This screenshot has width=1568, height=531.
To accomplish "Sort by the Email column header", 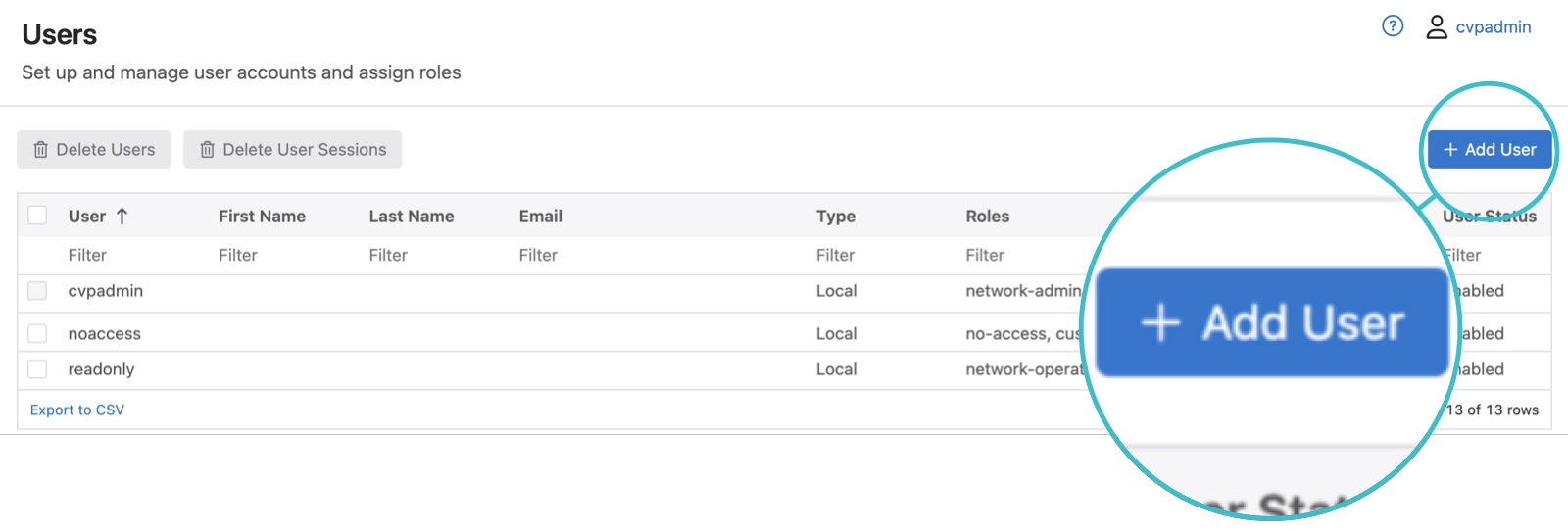I will 540,217.
